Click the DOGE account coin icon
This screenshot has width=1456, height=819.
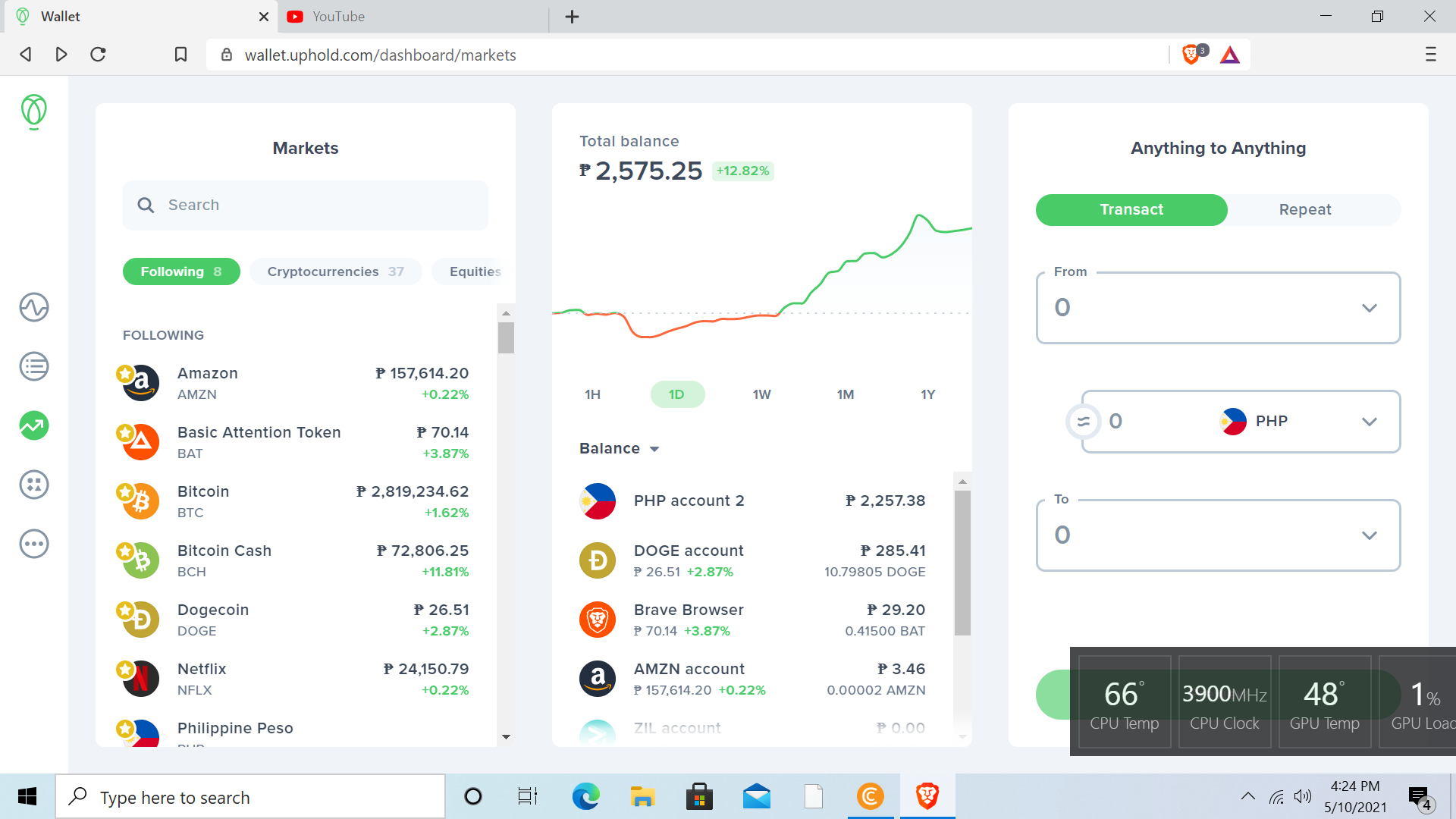click(598, 560)
